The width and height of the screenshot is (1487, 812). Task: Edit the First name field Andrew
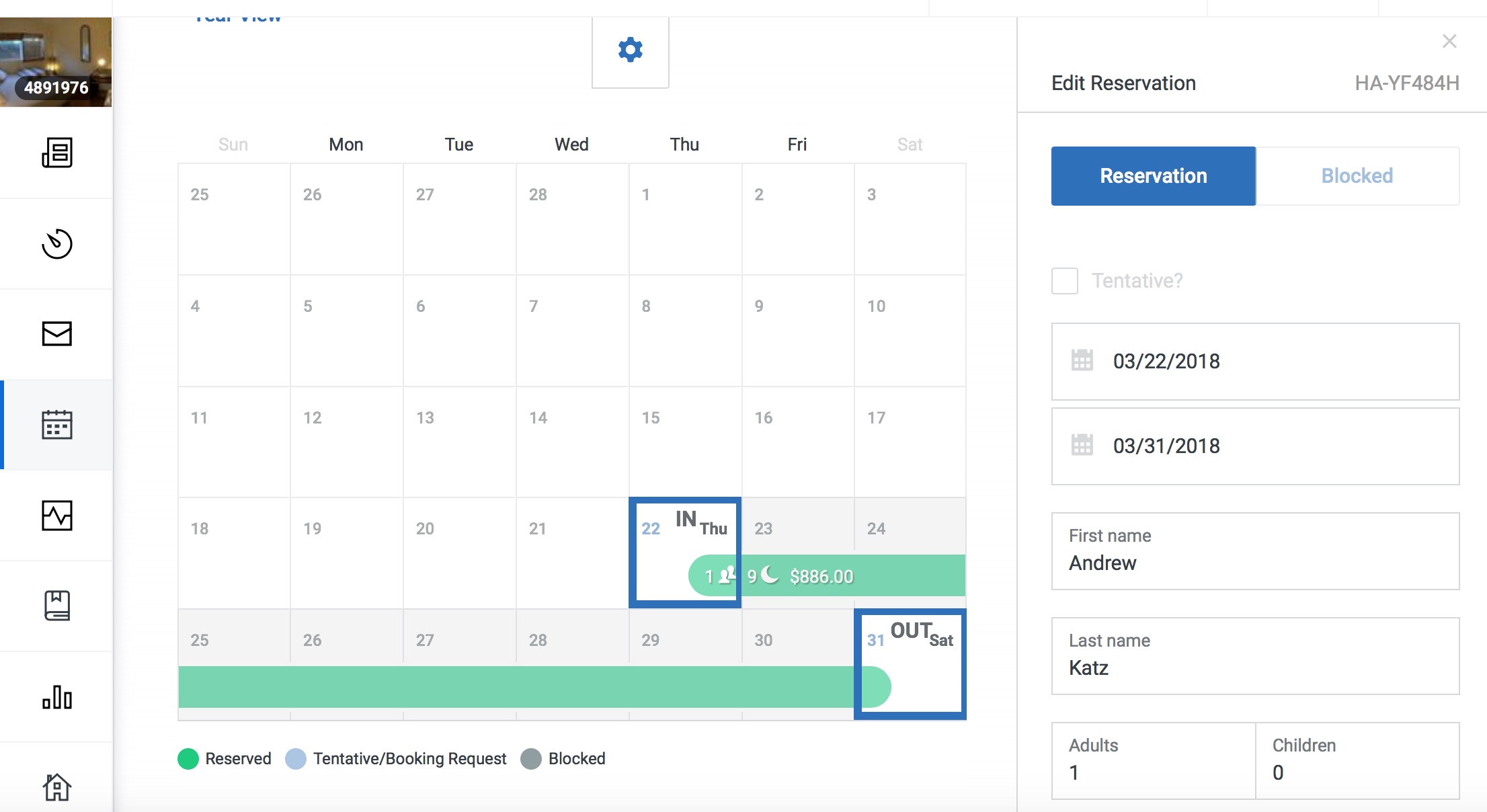click(x=1255, y=551)
